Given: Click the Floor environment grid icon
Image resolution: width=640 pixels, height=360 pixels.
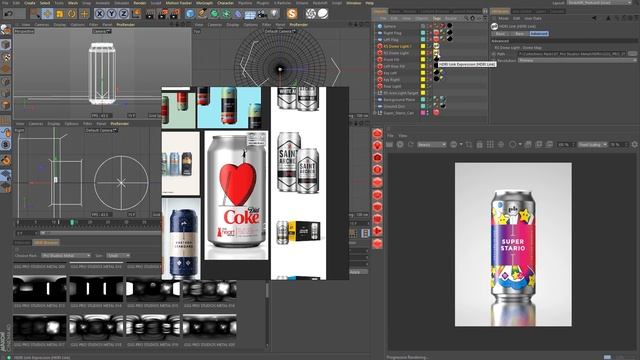Looking at the screenshot, I should [x=250, y=14].
